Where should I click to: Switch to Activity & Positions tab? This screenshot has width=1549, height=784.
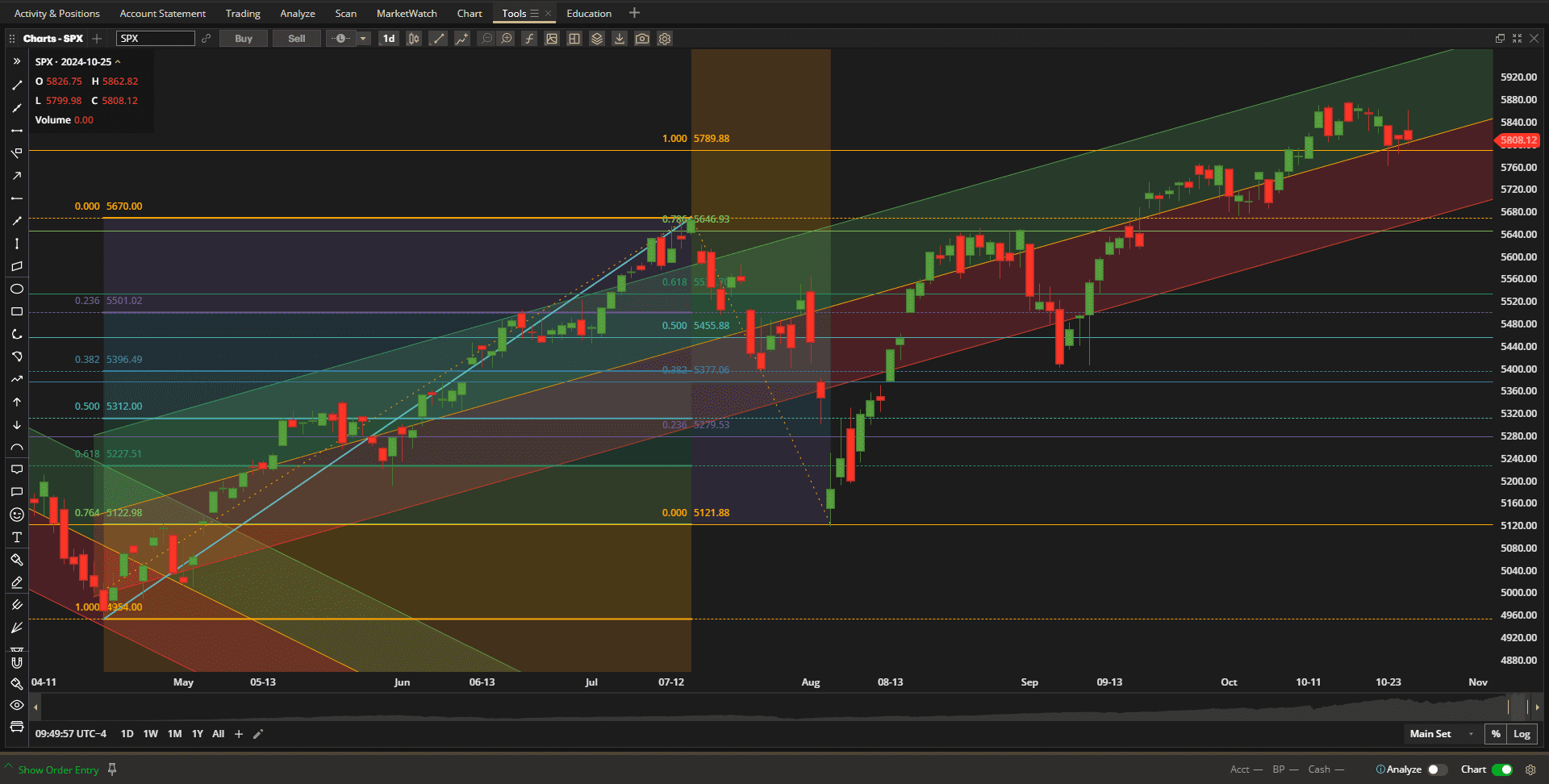coord(57,14)
